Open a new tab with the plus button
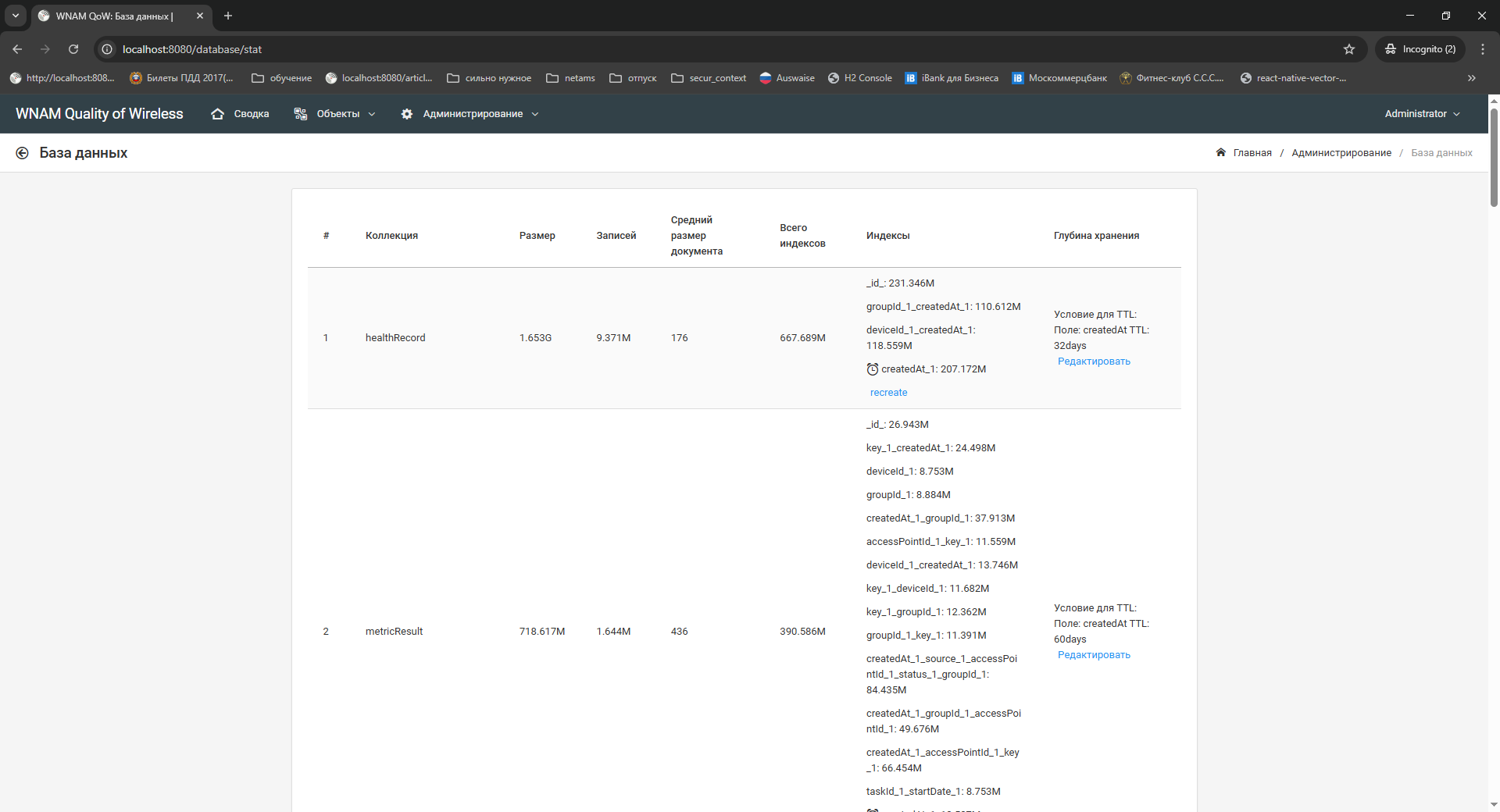This screenshot has width=1500, height=812. (x=228, y=16)
